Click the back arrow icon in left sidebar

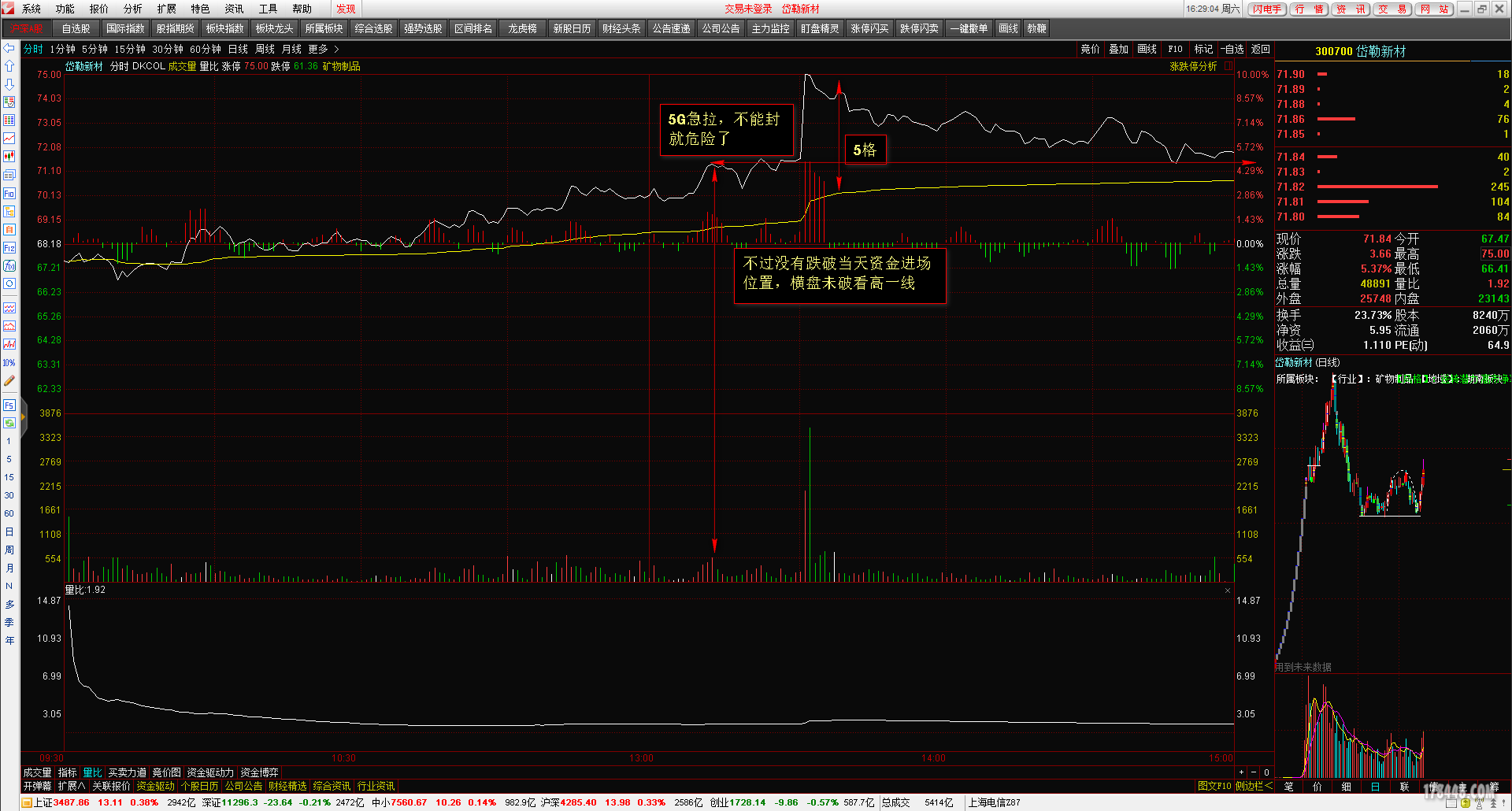(9, 49)
